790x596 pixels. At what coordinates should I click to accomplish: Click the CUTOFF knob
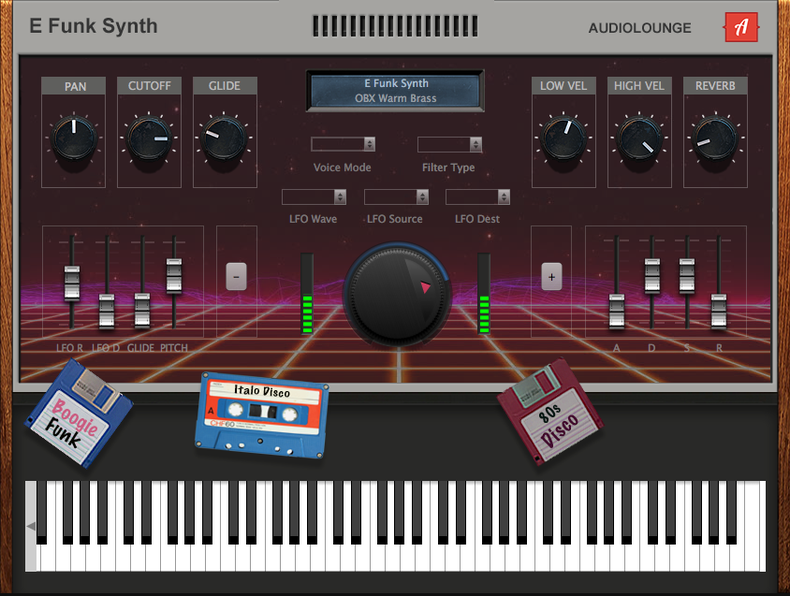pyautogui.click(x=149, y=139)
